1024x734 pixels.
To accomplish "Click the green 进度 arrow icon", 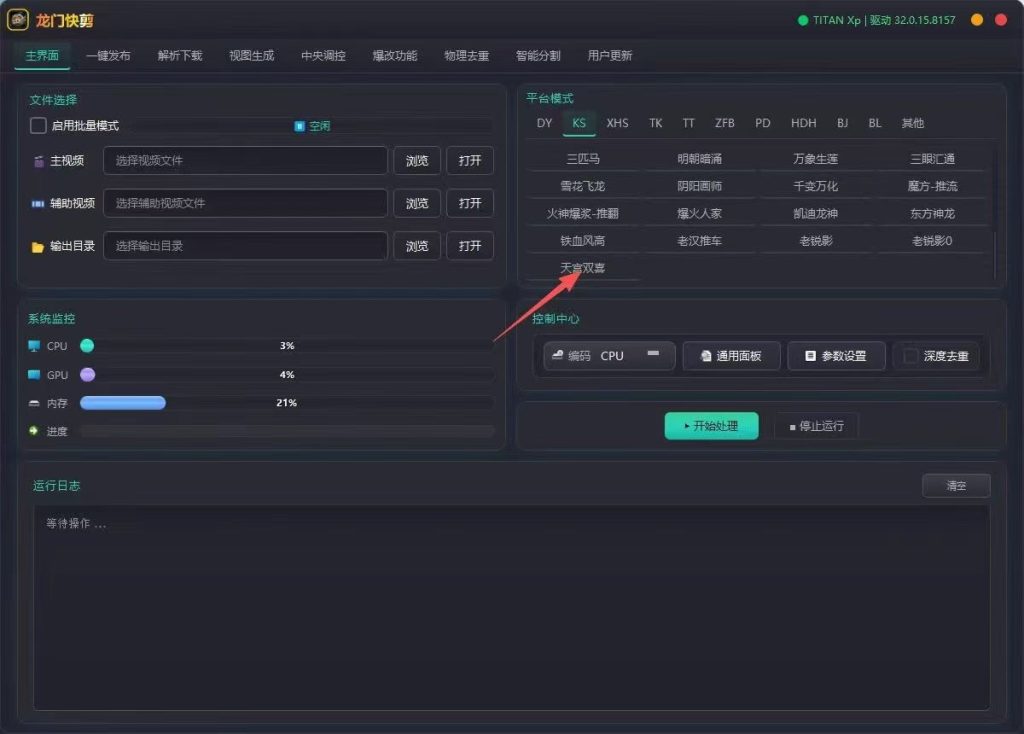I will tap(34, 431).
